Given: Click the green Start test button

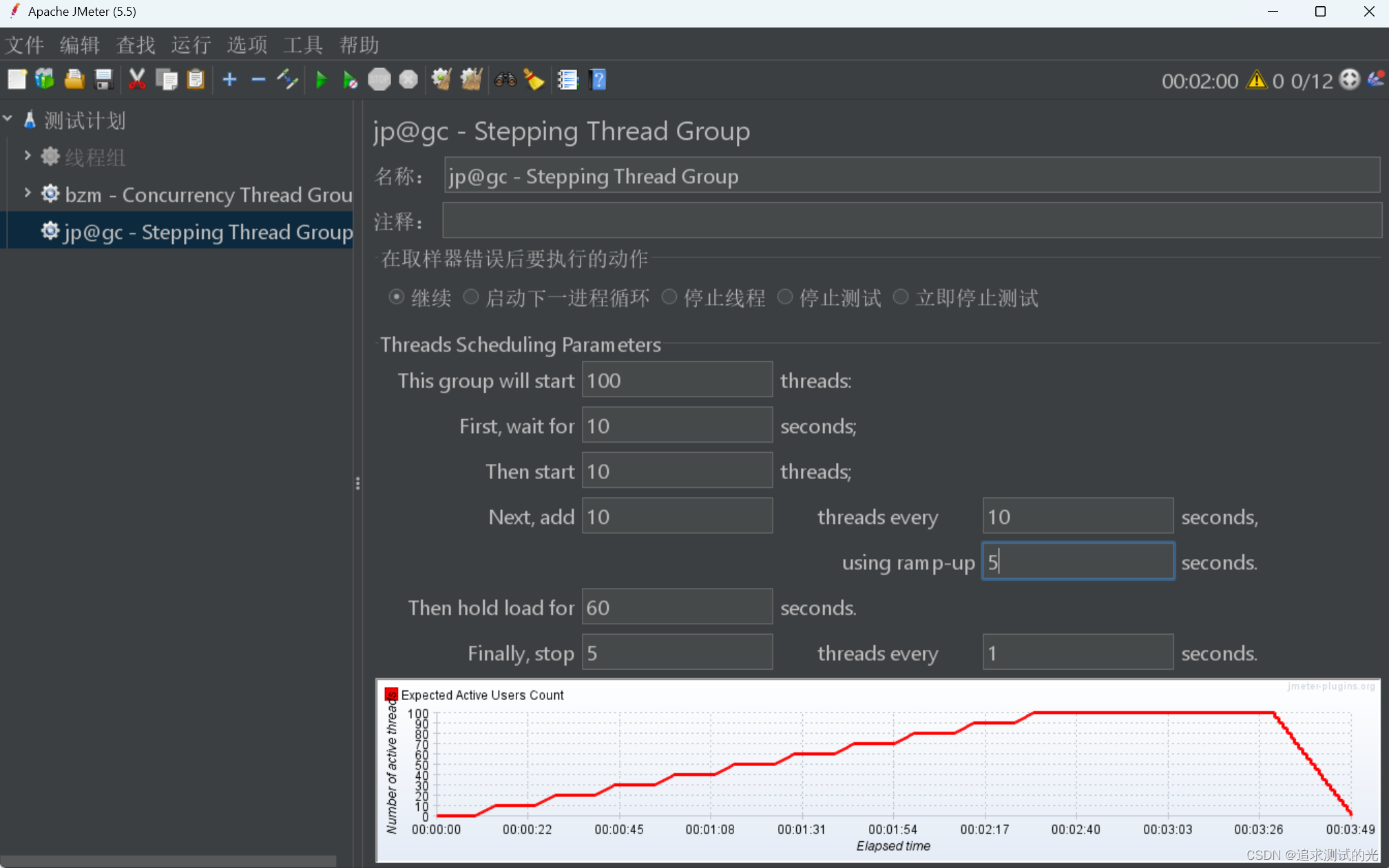Looking at the screenshot, I should pyautogui.click(x=321, y=80).
